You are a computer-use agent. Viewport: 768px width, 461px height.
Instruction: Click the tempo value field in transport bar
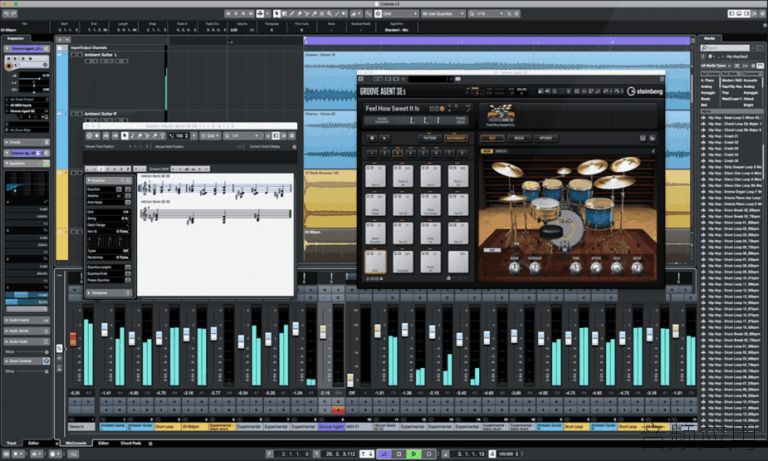[x=508, y=454]
